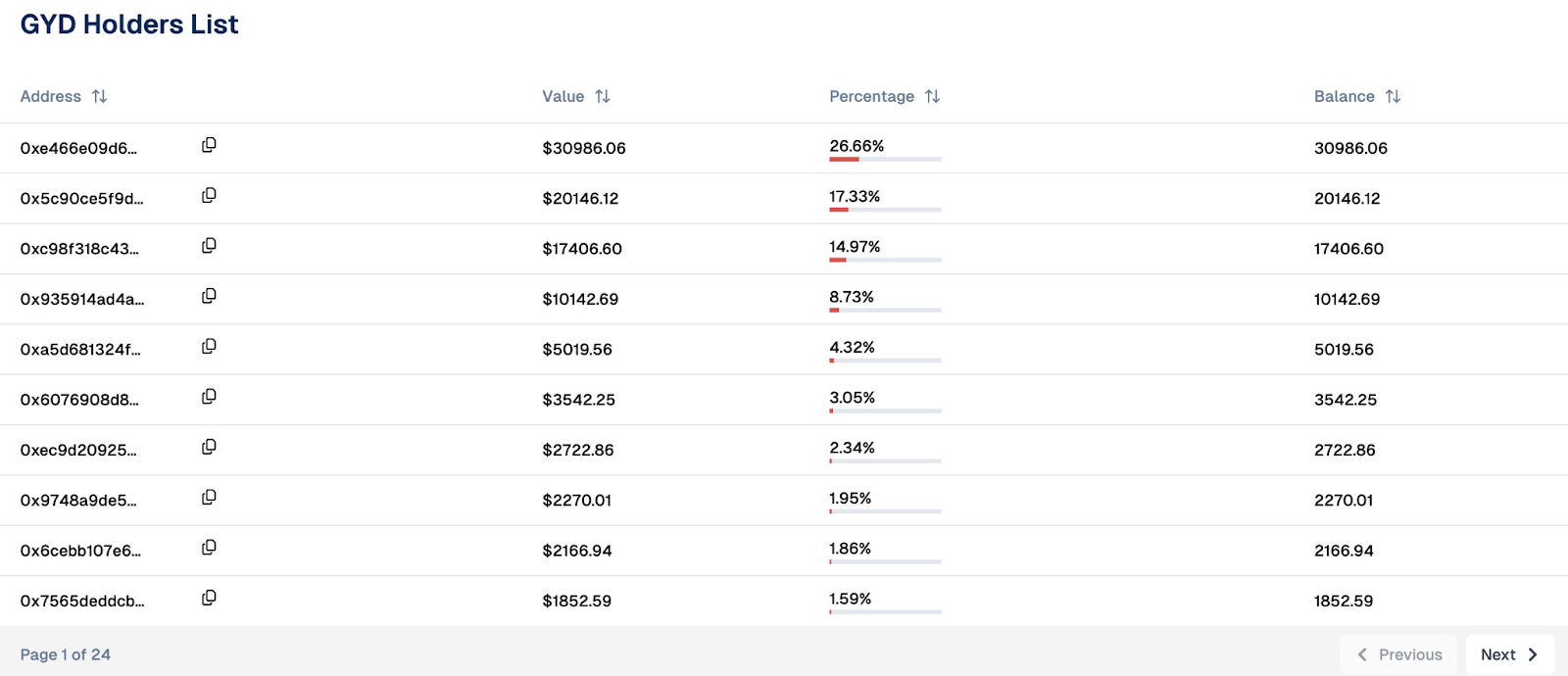Select address text 0x5c90ce5f9d...
Viewport: 1568px width, 676px height.
[81, 198]
